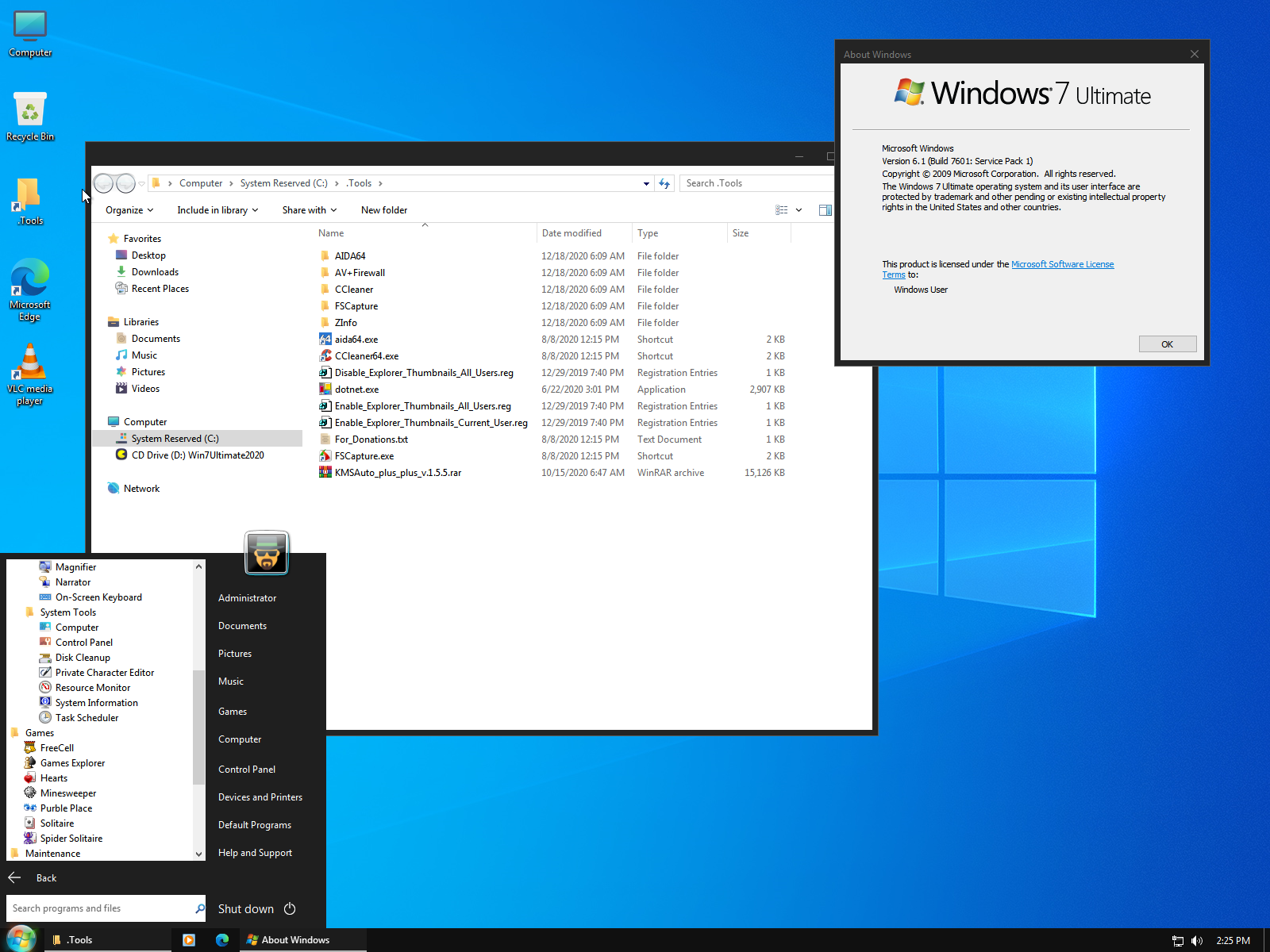Open Help and Support from Start menu
The image size is (1270, 952).
point(255,852)
